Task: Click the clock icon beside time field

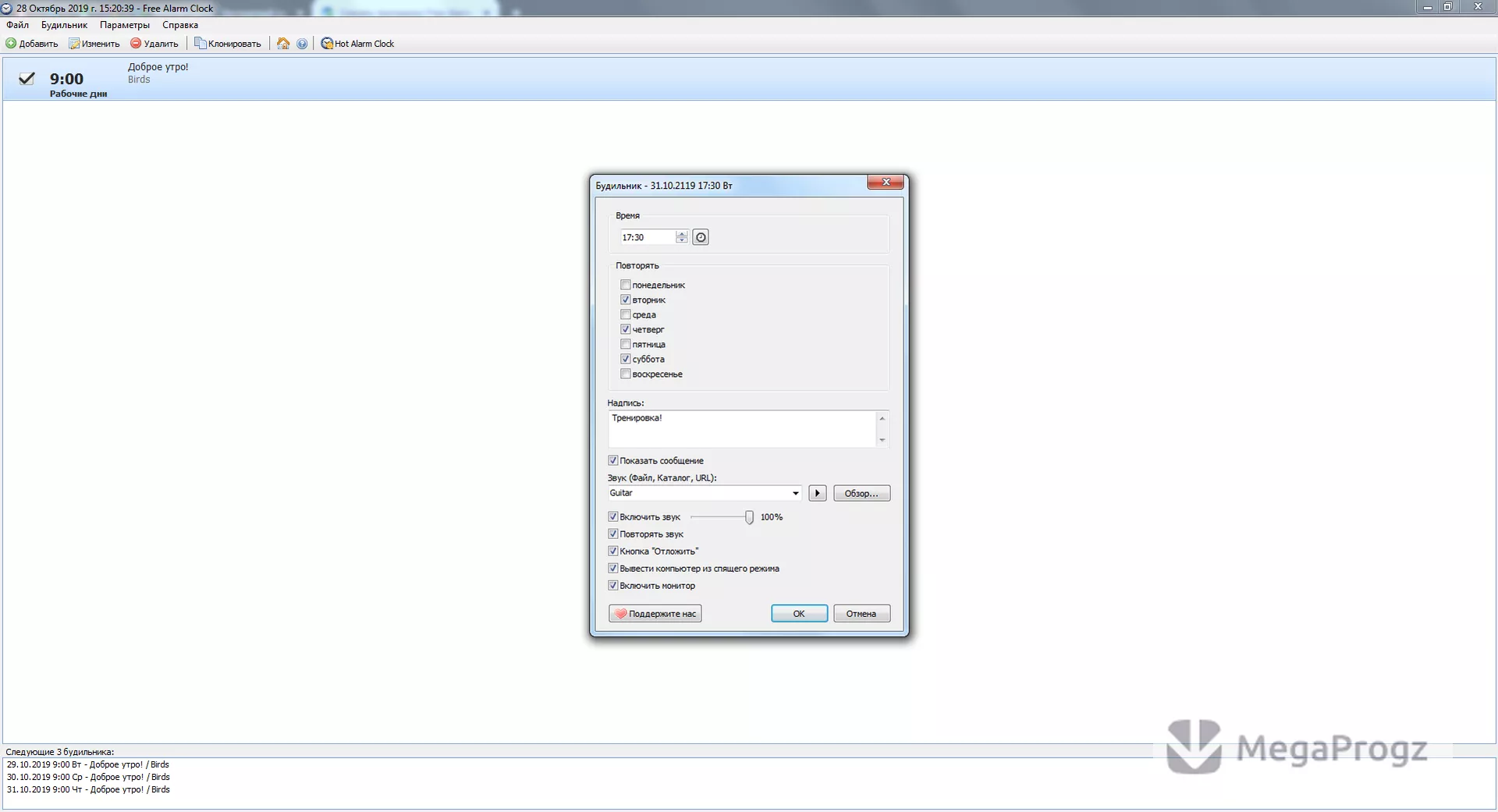Action: (701, 237)
